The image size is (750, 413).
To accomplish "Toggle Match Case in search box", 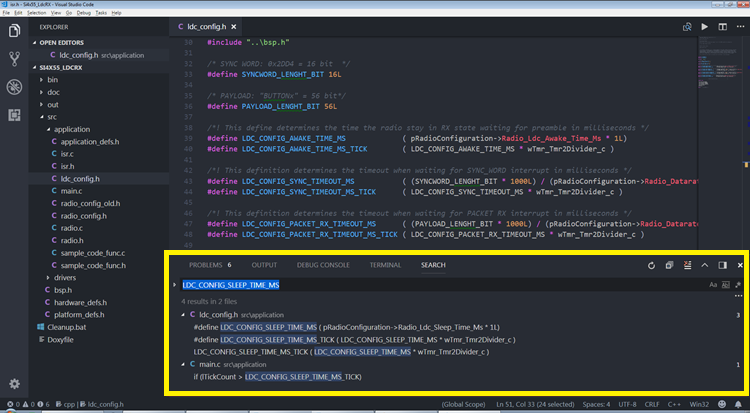I will 712,285.
